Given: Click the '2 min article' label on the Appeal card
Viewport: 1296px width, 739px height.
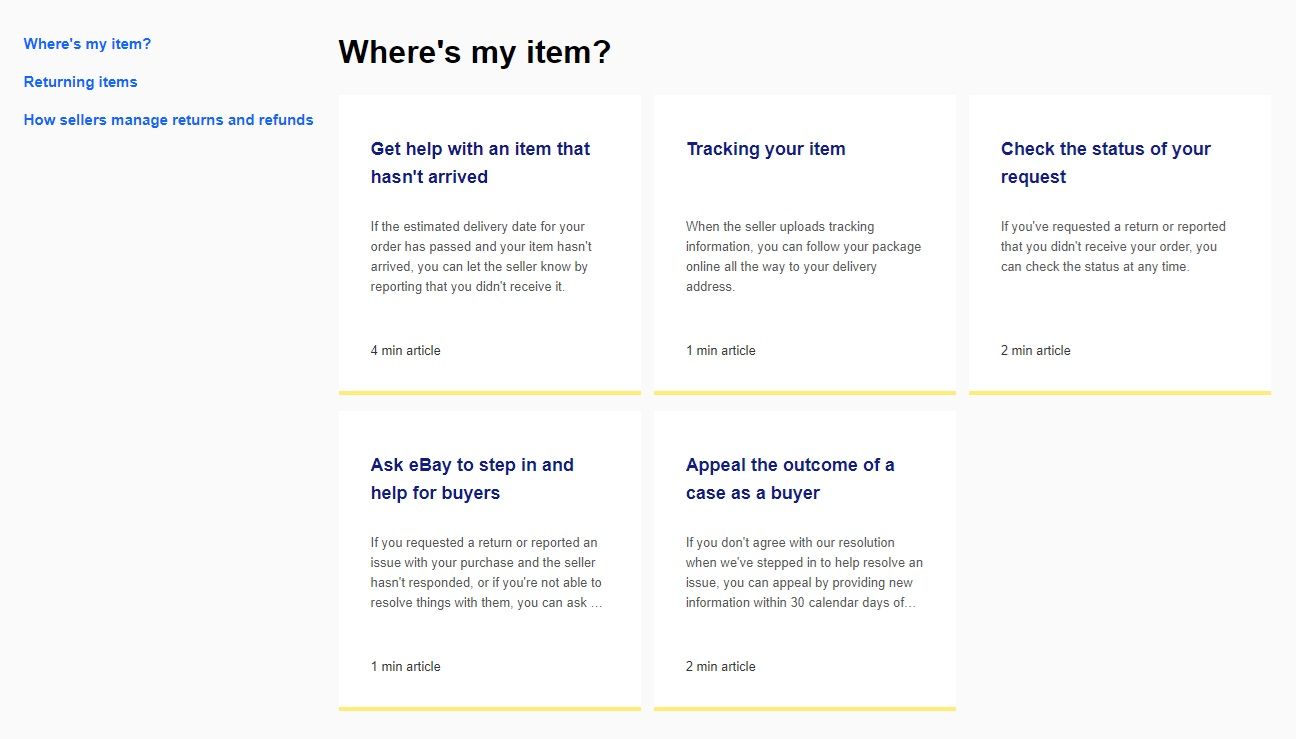Looking at the screenshot, I should pos(721,666).
